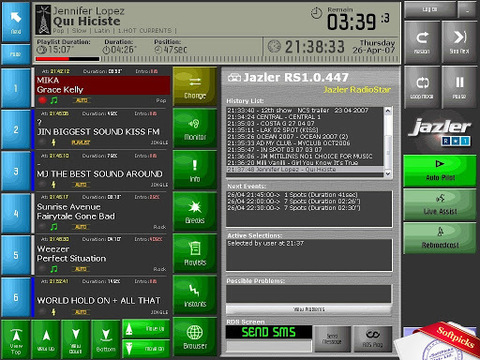Enable Auto Pilot mode

pos(440,171)
